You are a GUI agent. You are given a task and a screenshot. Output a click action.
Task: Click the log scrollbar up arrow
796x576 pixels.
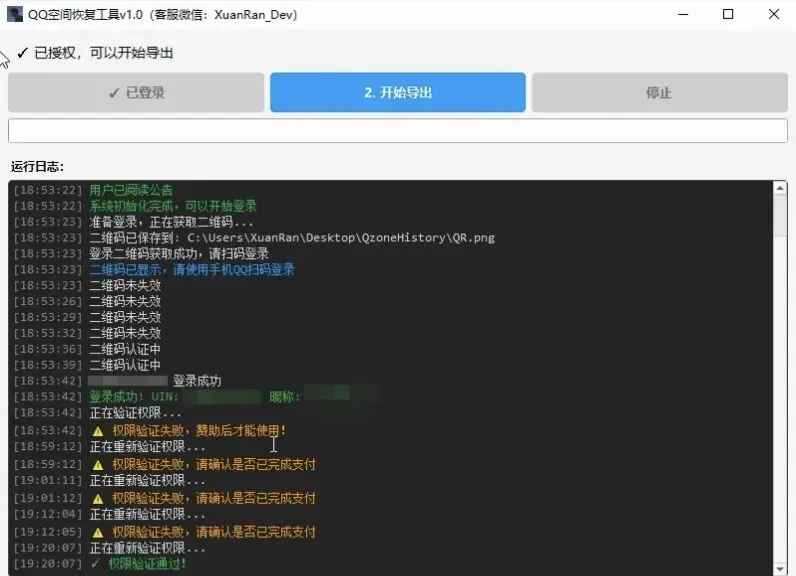(x=780, y=189)
